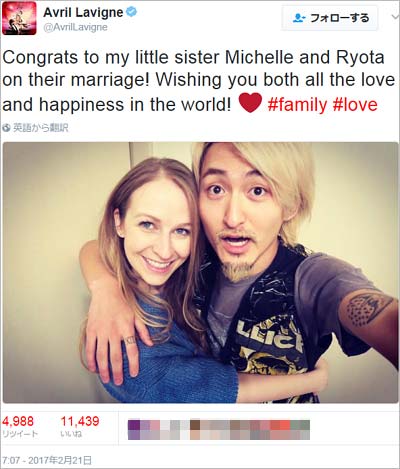400x469 pixels.
Task: Click the blue verified badge
Action: point(131,12)
